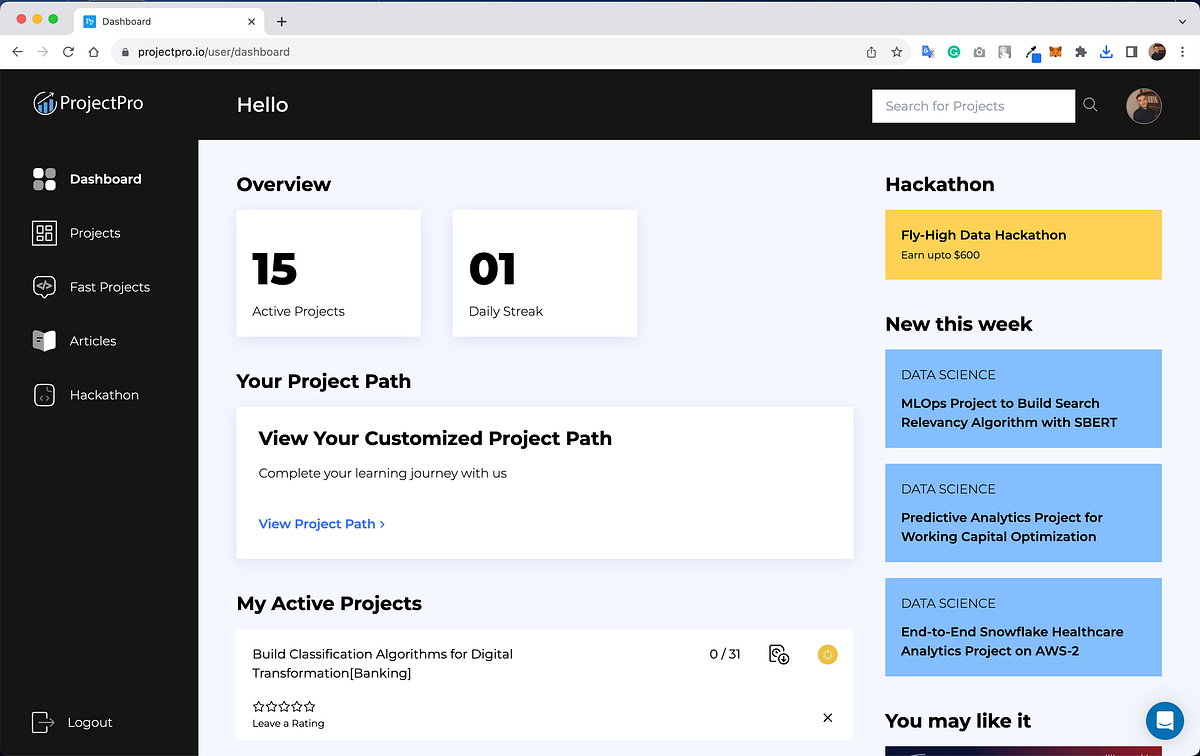The width and height of the screenshot is (1200, 756).
Task: Select Dashboard in the sidebar
Action: click(106, 179)
